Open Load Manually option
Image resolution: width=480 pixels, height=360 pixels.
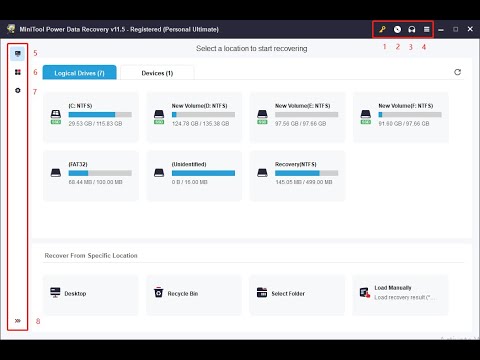click(401, 295)
